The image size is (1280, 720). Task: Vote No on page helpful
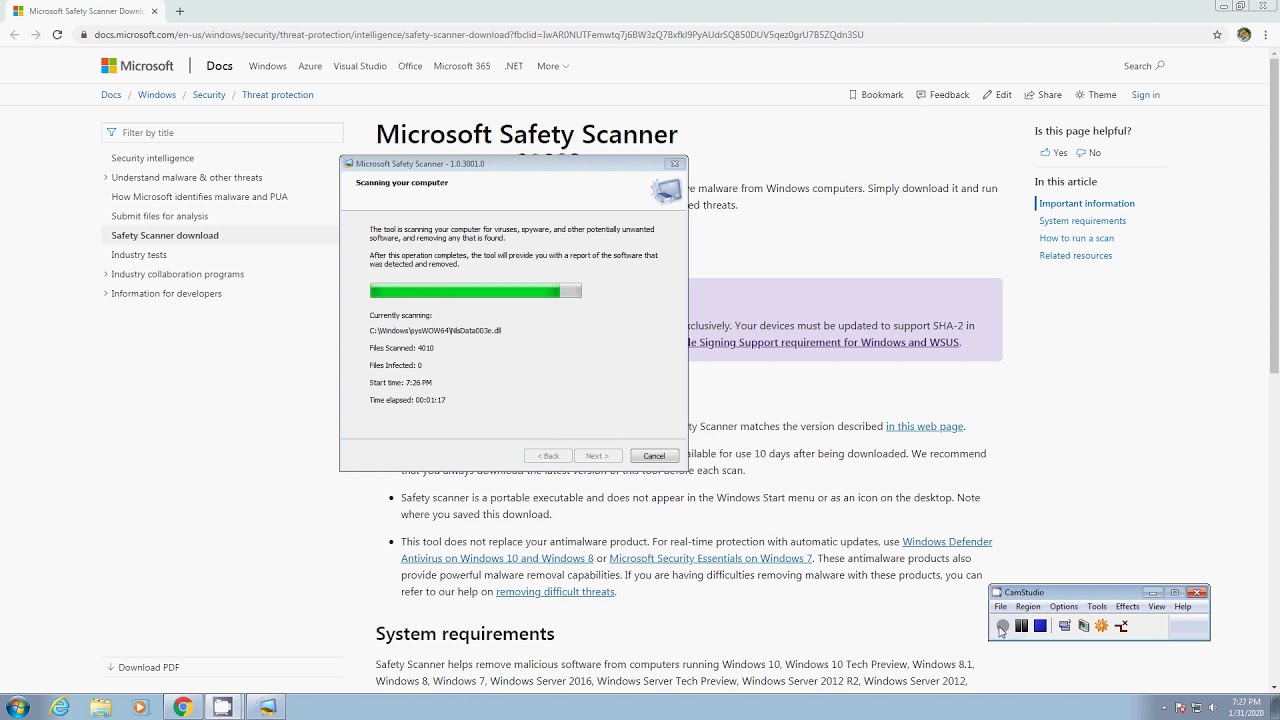tap(1088, 153)
